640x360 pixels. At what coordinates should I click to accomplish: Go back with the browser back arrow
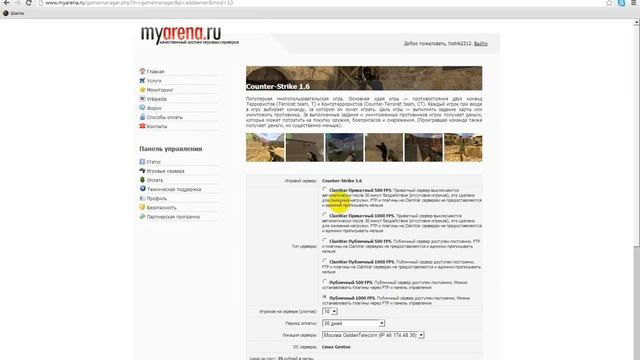[x=7, y=3]
